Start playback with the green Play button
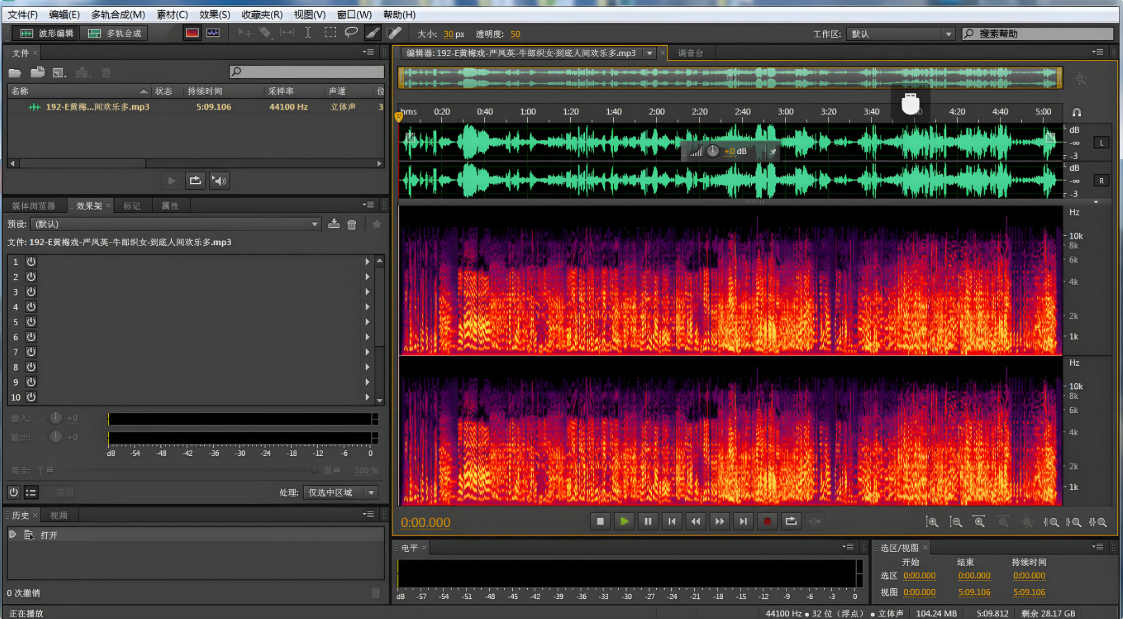1123x619 pixels. pos(625,522)
